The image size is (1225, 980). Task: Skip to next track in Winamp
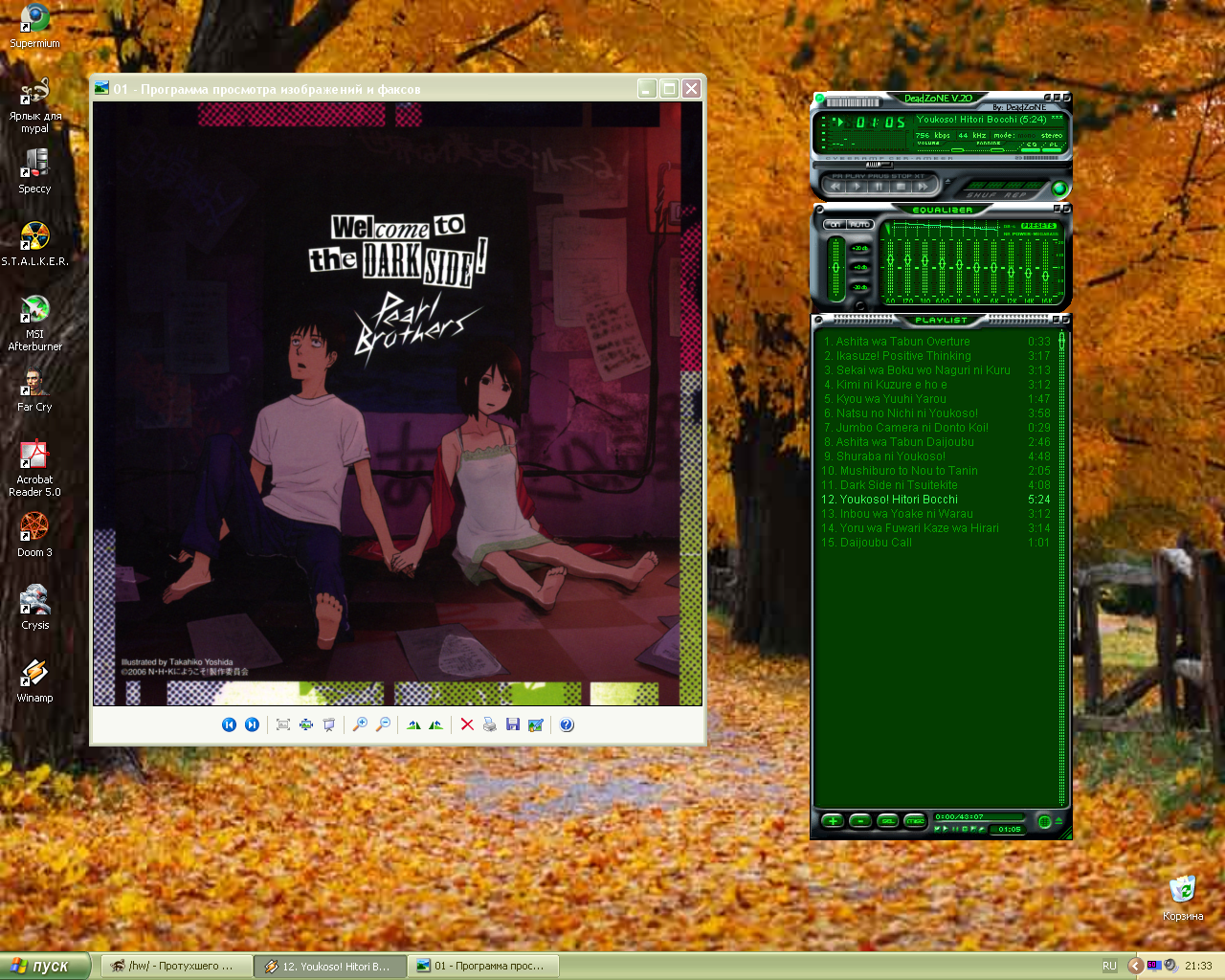pos(922,187)
